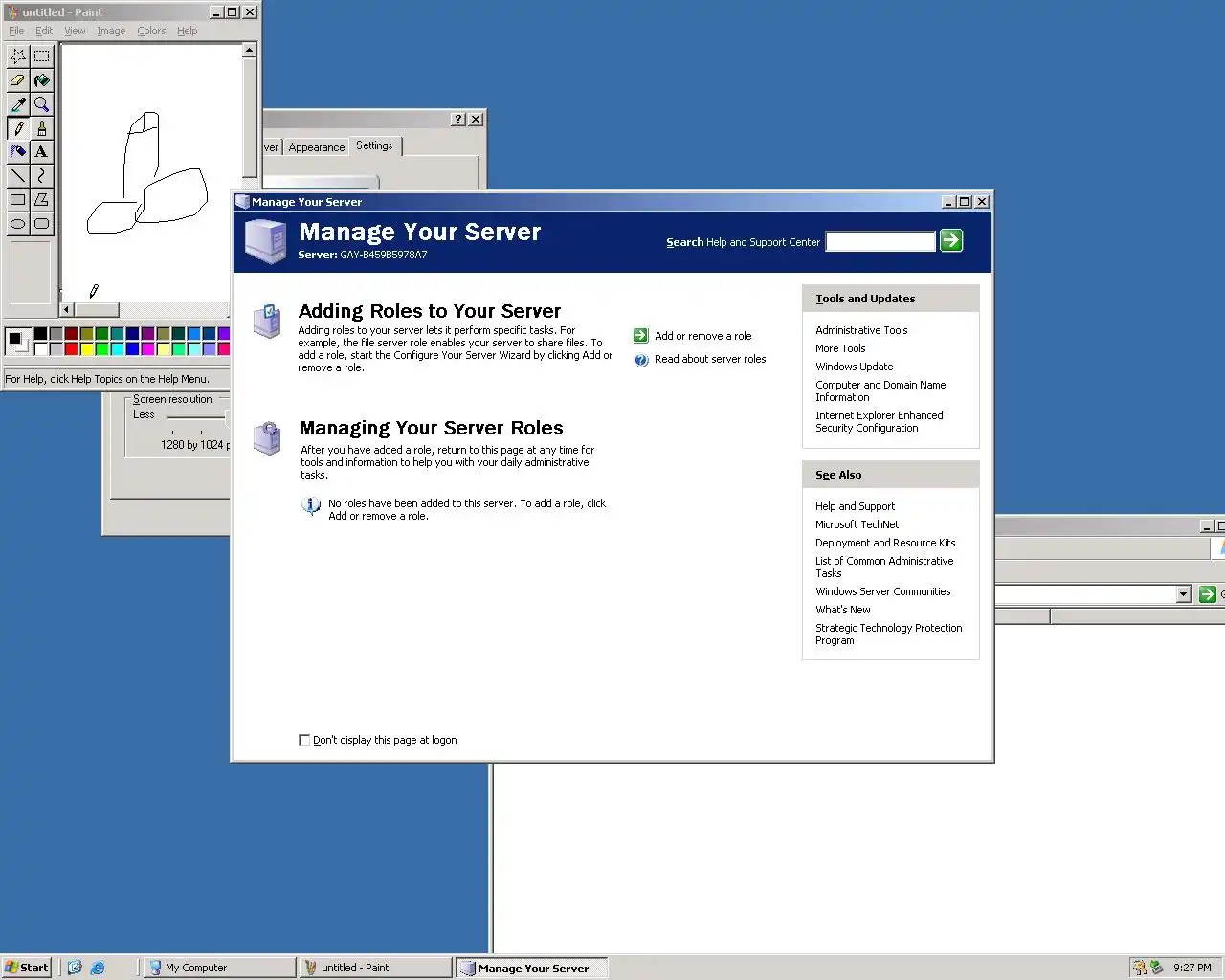The height and width of the screenshot is (980, 1225).
Task: Choose the Airbrush spray can tool
Action: [18, 152]
